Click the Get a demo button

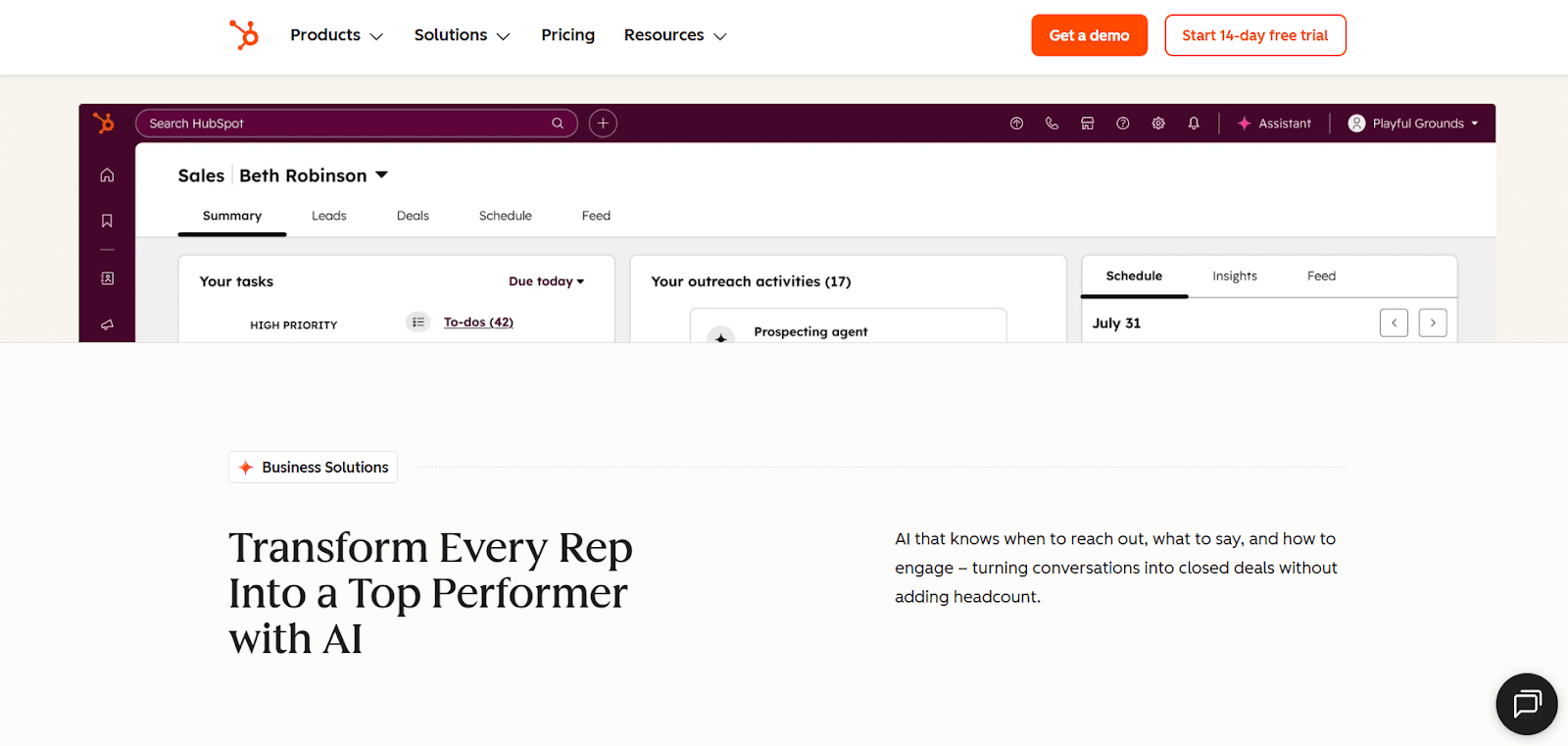1089,35
